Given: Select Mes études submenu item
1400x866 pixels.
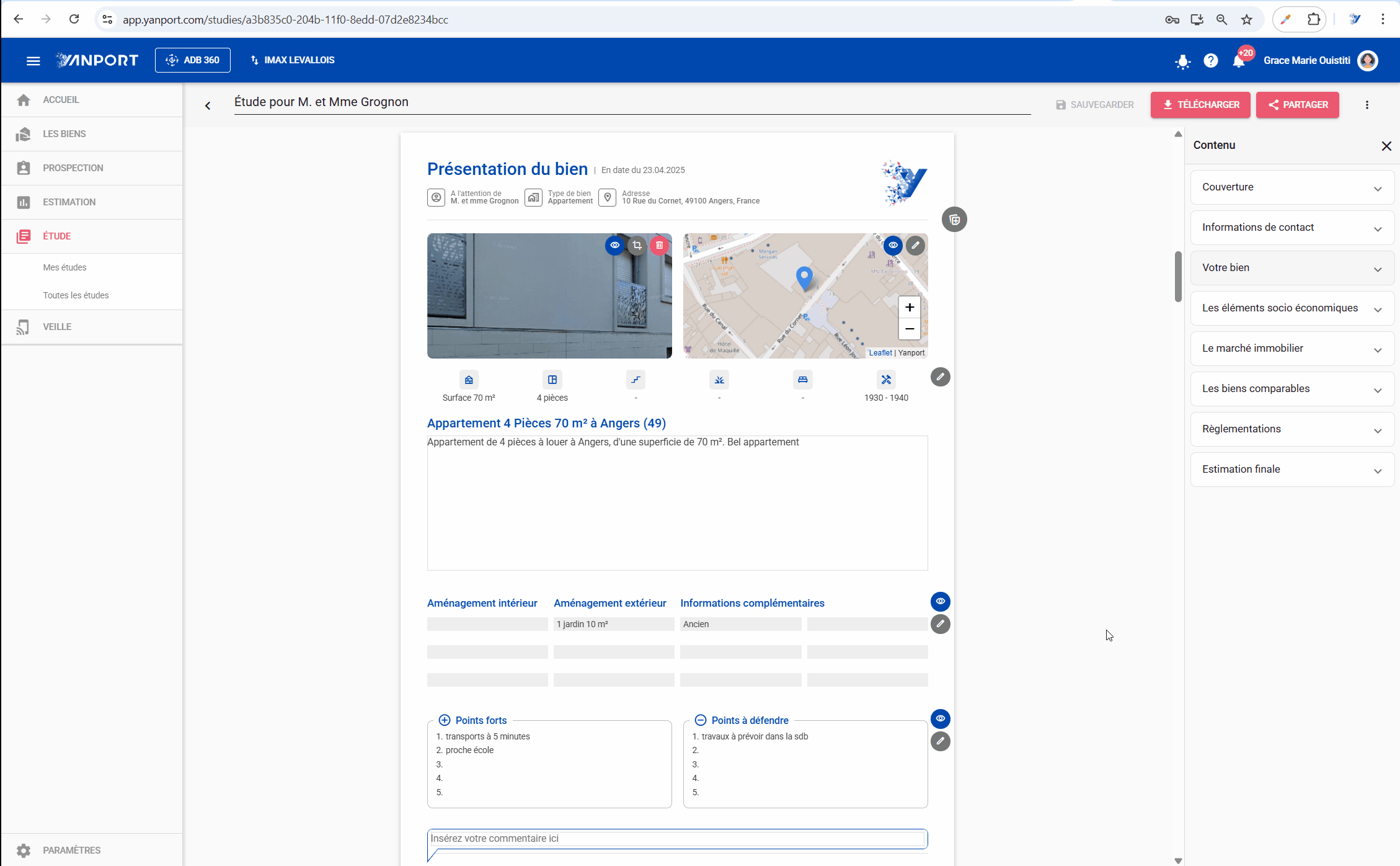Looking at the screenshot, I should (x=65, y=267).
